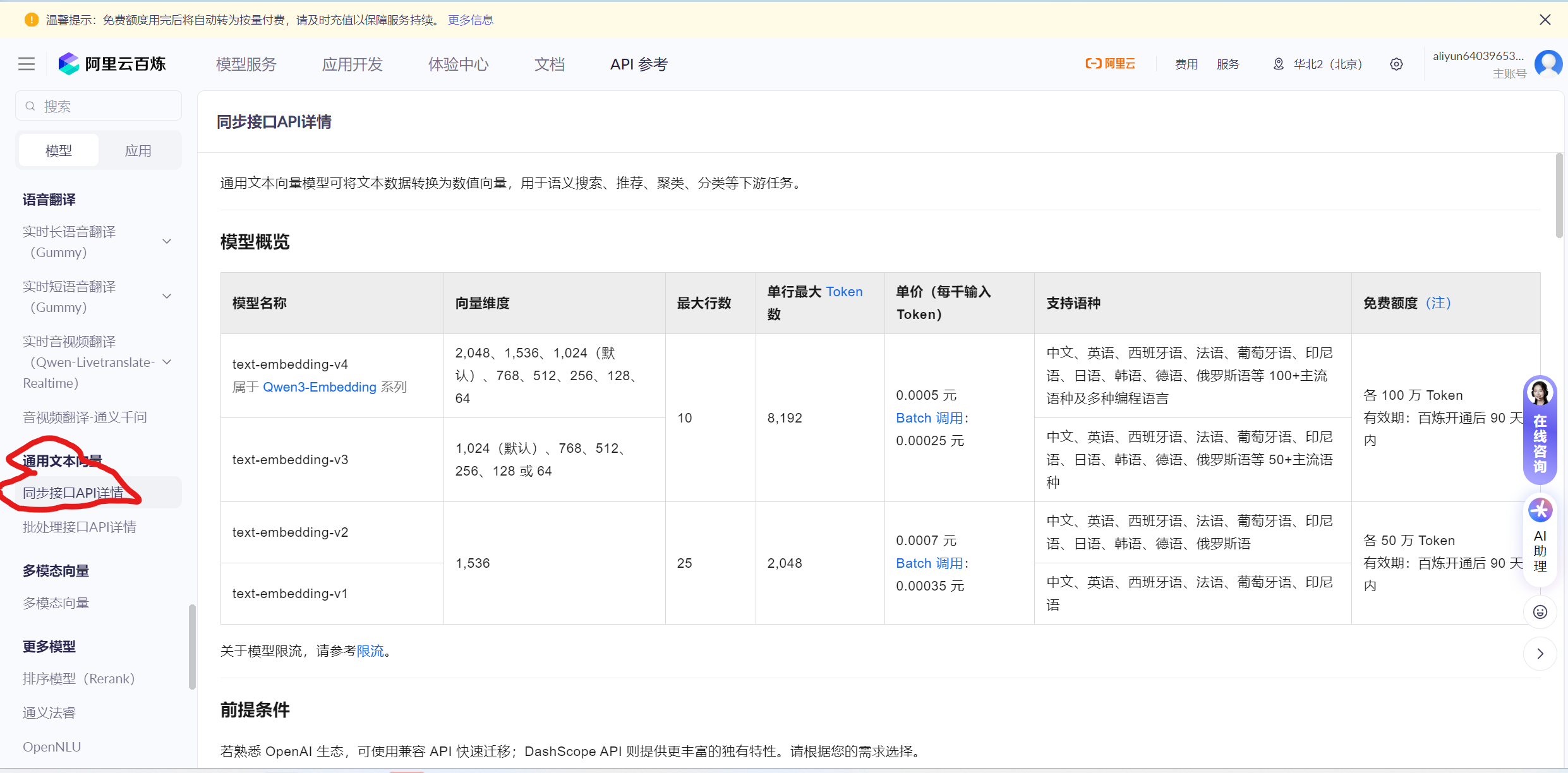The image size is (1568, 773).
Task: Expand 实时长语音翻译 (Gummy) section
Action: [x=167, y=241]
